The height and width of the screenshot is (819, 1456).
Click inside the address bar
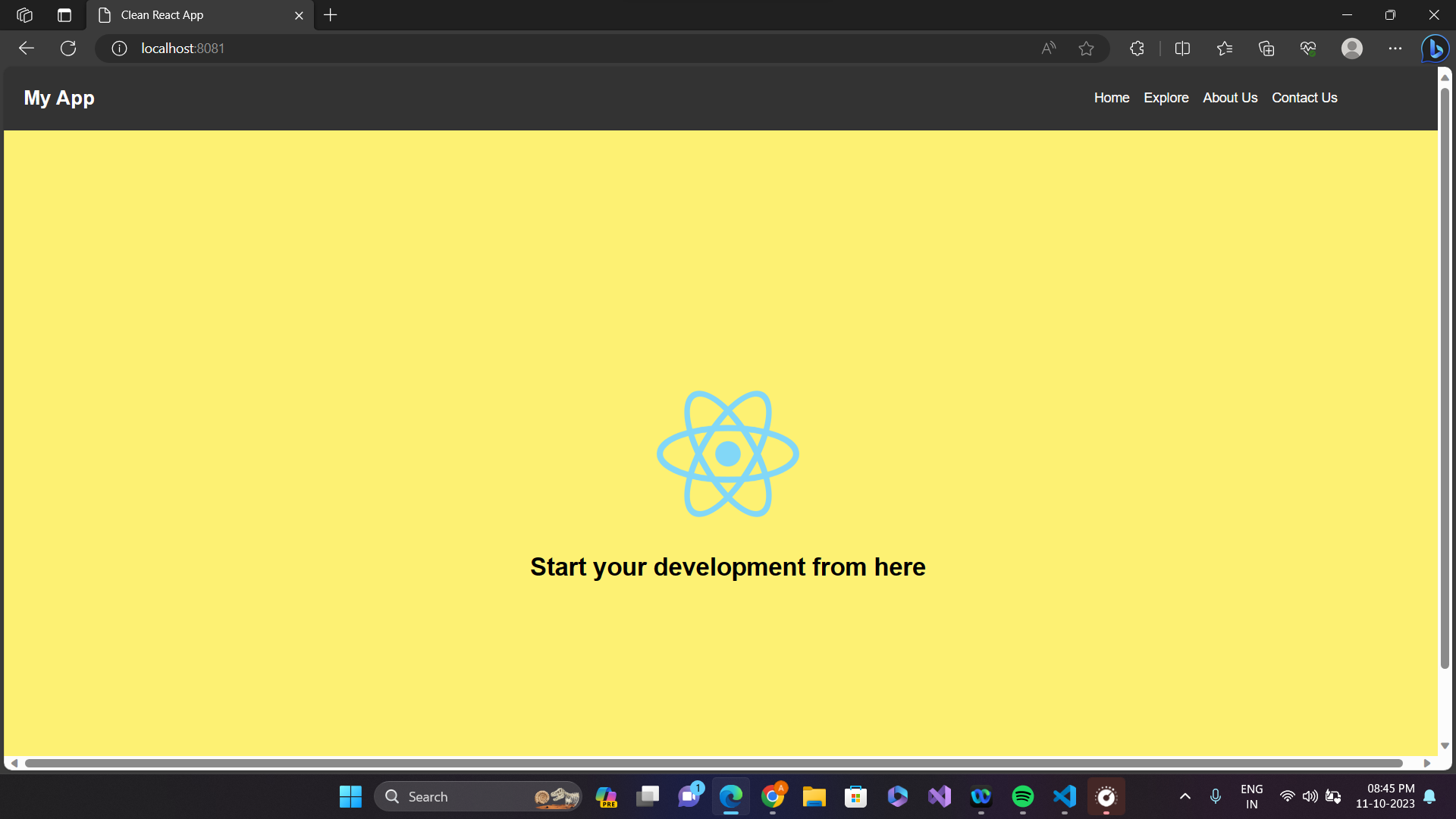point(531,48)
